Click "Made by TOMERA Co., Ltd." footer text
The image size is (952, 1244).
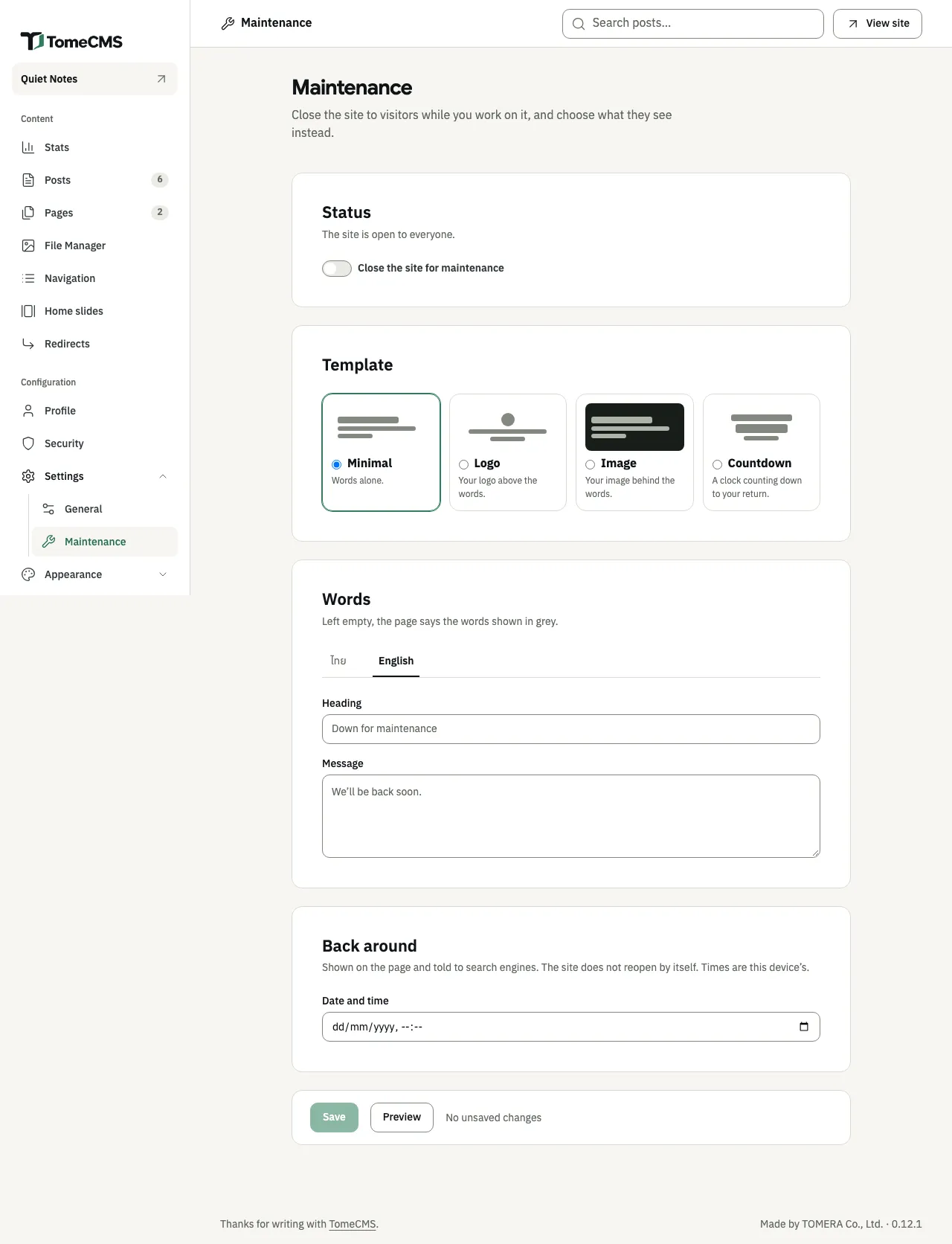click(822, 1224)
